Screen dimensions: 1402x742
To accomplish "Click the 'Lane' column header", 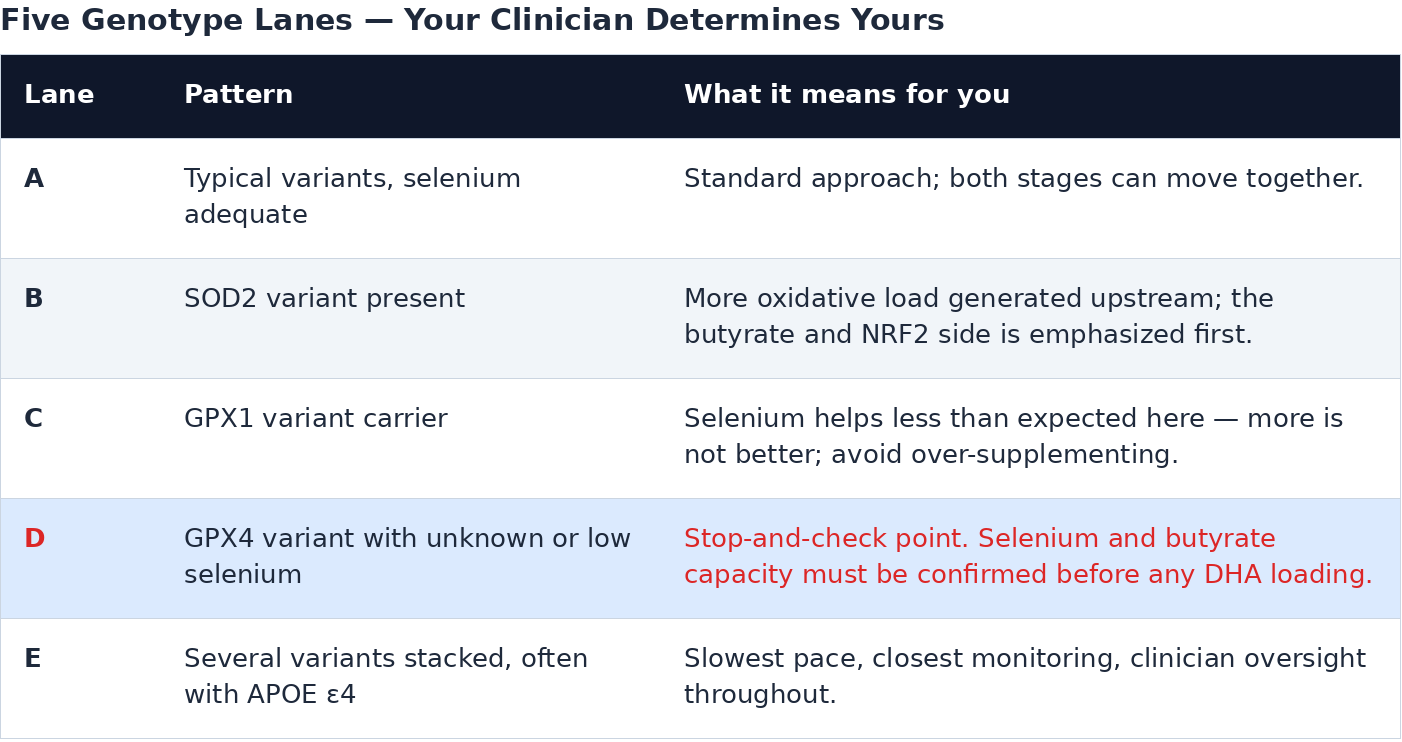I will (x=59, y=96).
